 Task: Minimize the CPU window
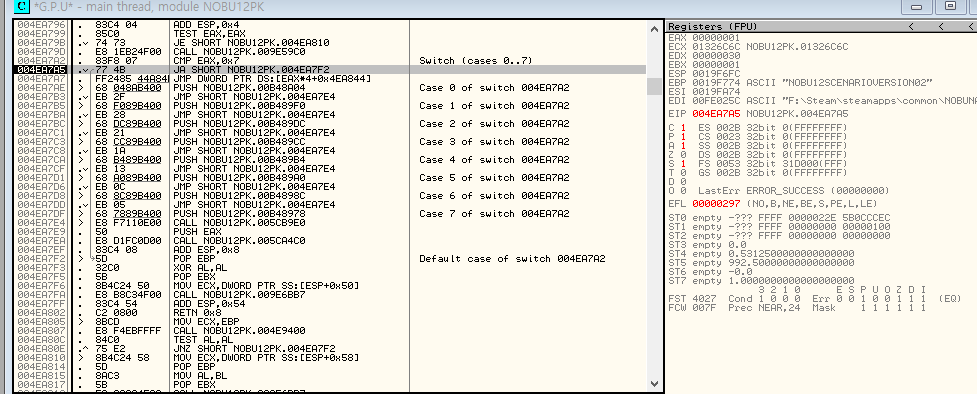point(916,7)
